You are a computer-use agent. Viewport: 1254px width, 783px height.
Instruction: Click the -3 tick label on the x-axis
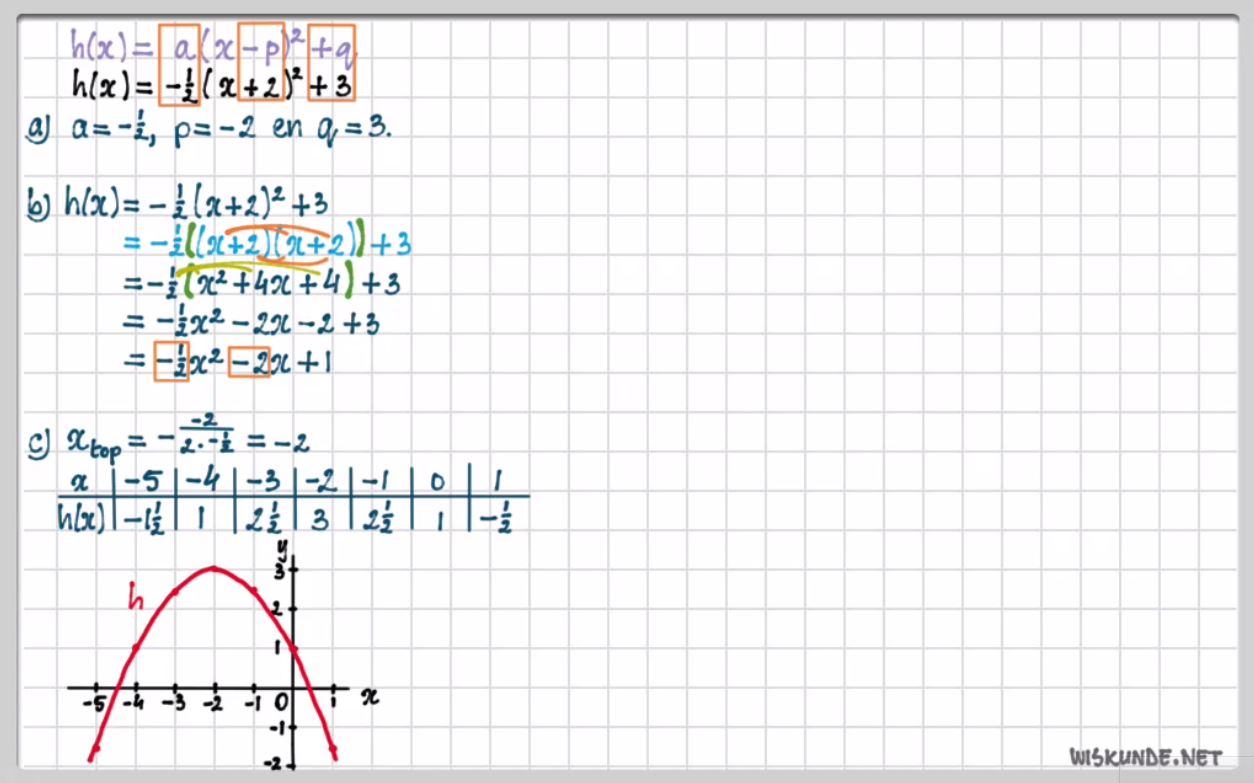(x=174, y=703)
